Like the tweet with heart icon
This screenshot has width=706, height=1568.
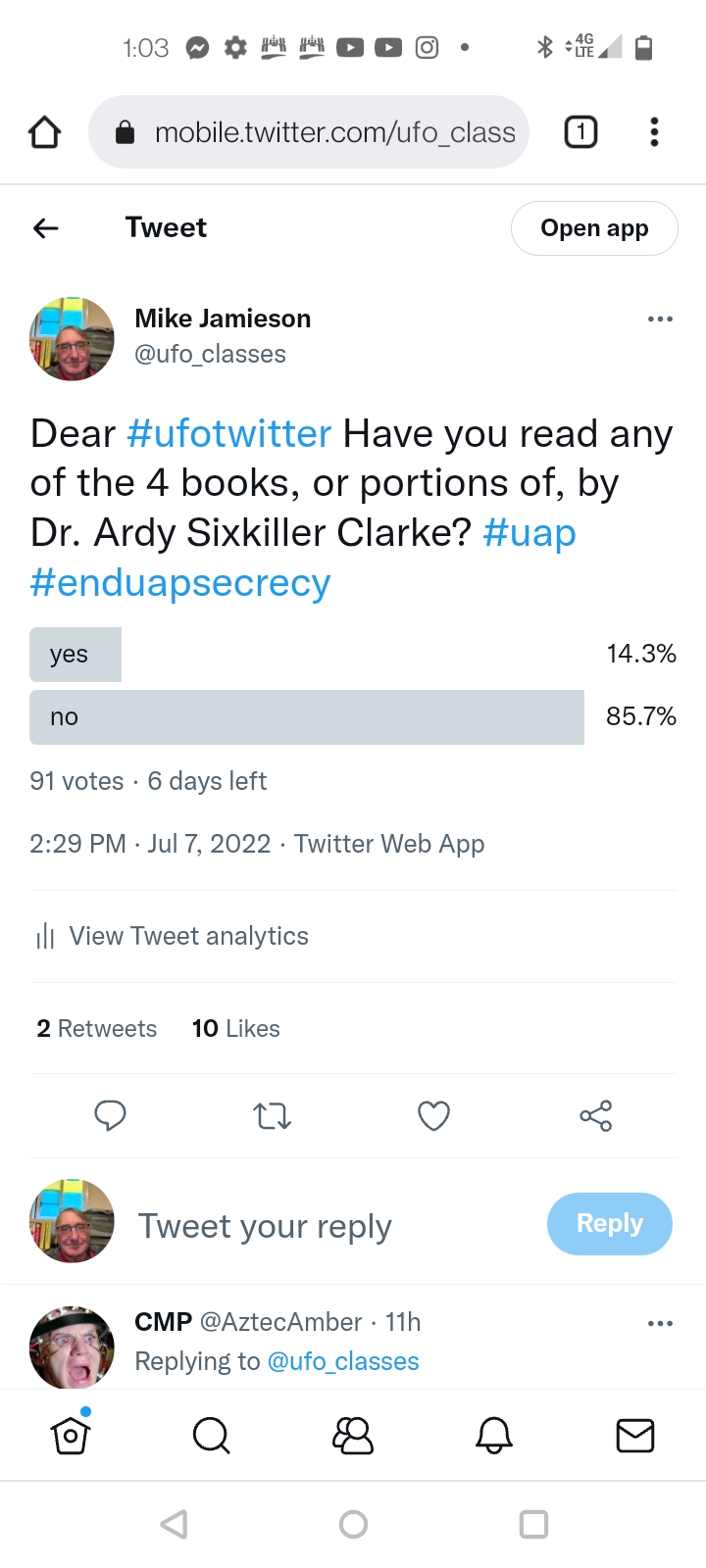coord(433,1115)
